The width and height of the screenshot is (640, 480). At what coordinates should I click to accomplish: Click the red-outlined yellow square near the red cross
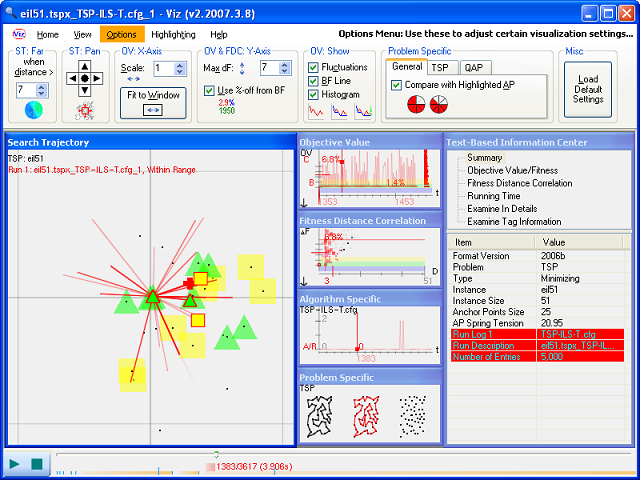(201, 279)
